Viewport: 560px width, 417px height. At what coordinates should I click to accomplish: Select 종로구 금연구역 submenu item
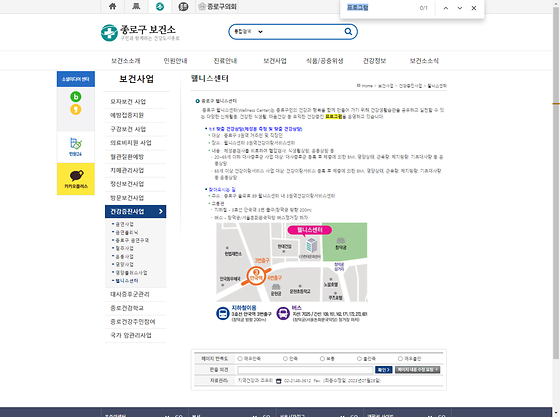point(132,240)
